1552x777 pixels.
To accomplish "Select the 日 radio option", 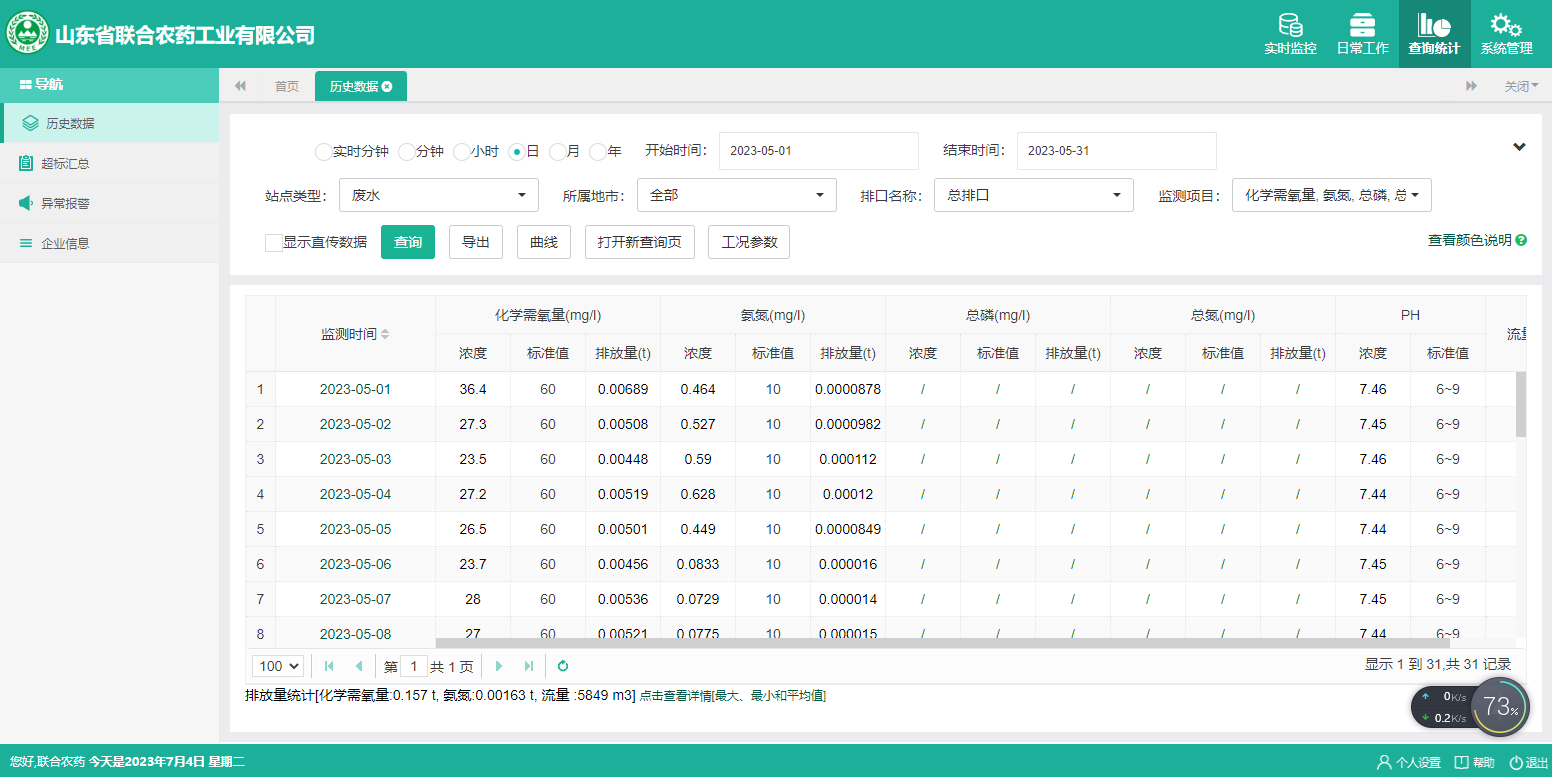I will point(516,152).
